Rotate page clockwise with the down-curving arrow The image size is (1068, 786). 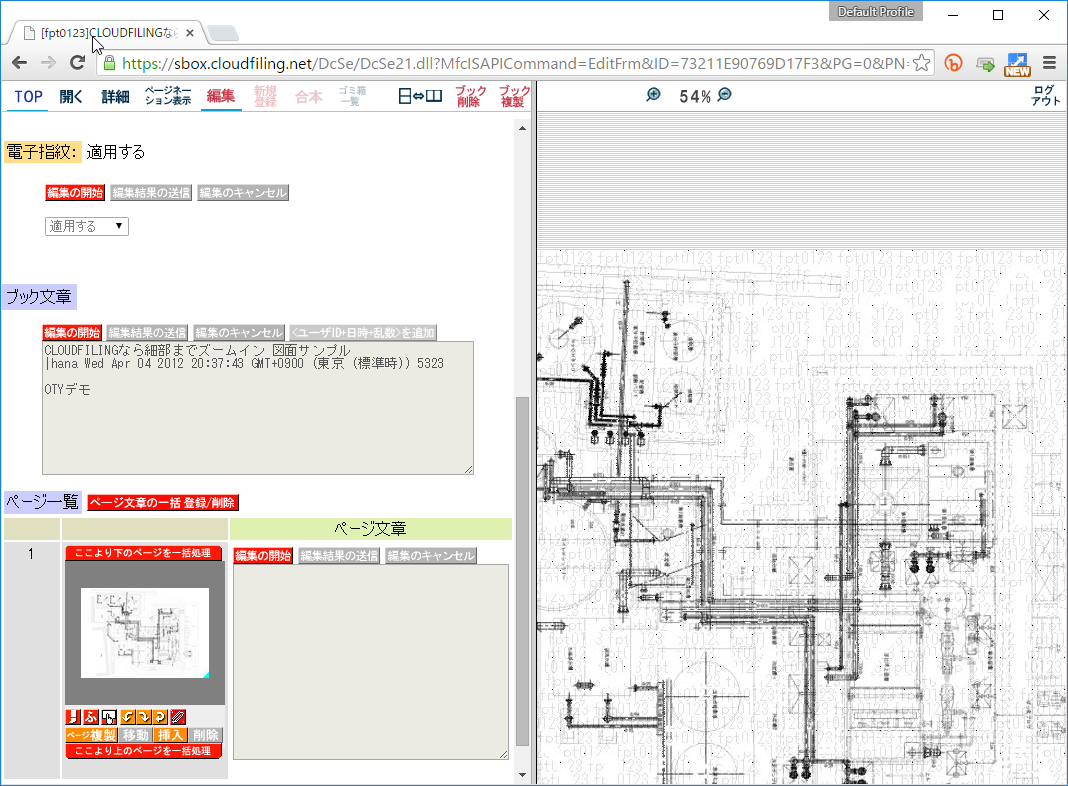pyautogui.click(x=144, y=717)
